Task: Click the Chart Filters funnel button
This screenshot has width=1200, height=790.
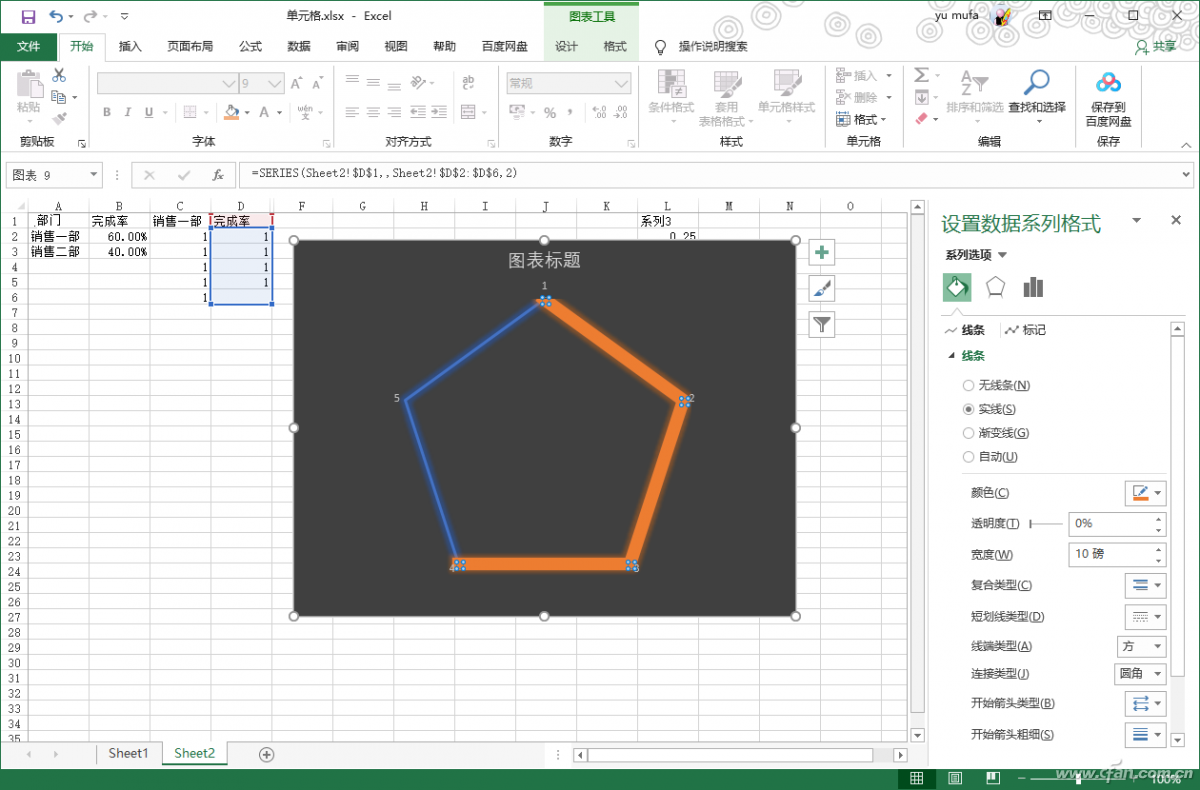Action: tap(822, 324)
